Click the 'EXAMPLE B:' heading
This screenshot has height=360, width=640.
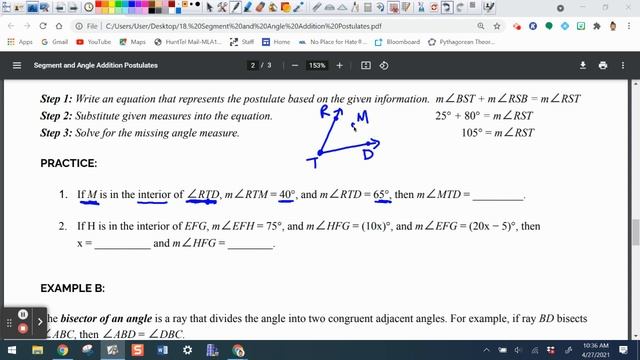(x=72, y=288)
